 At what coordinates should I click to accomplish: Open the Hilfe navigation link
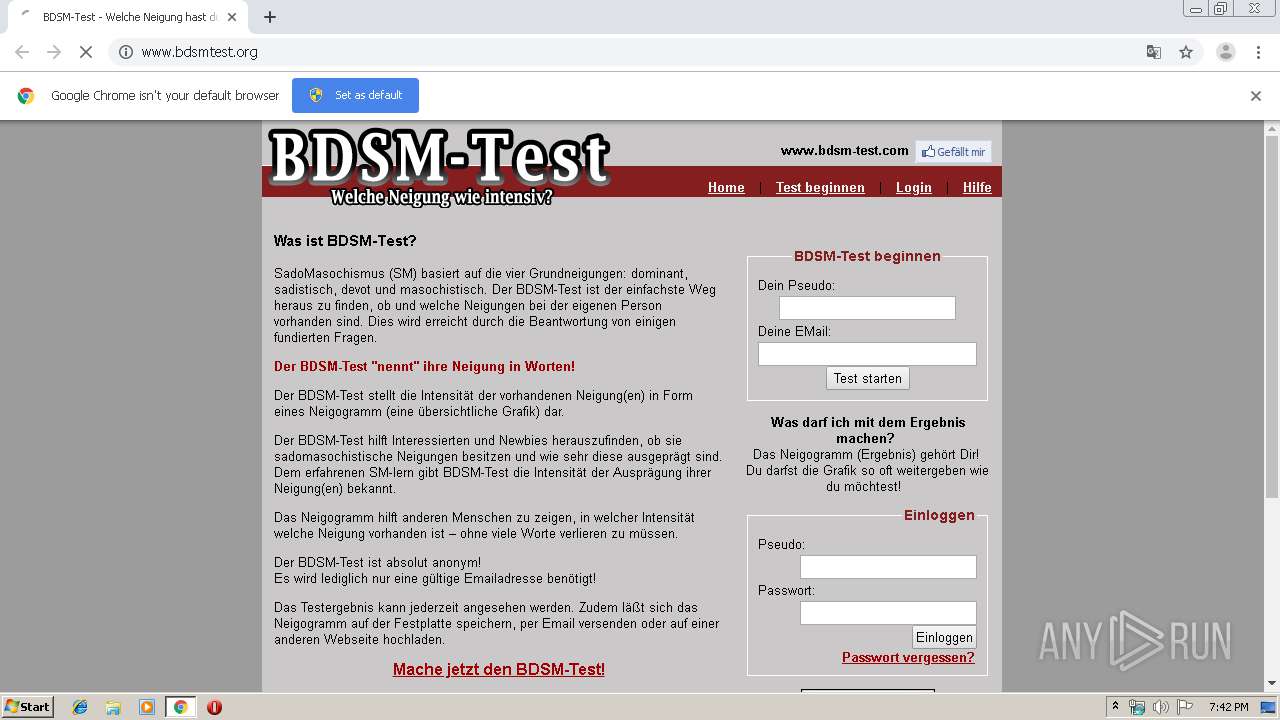tap(977, 187)
